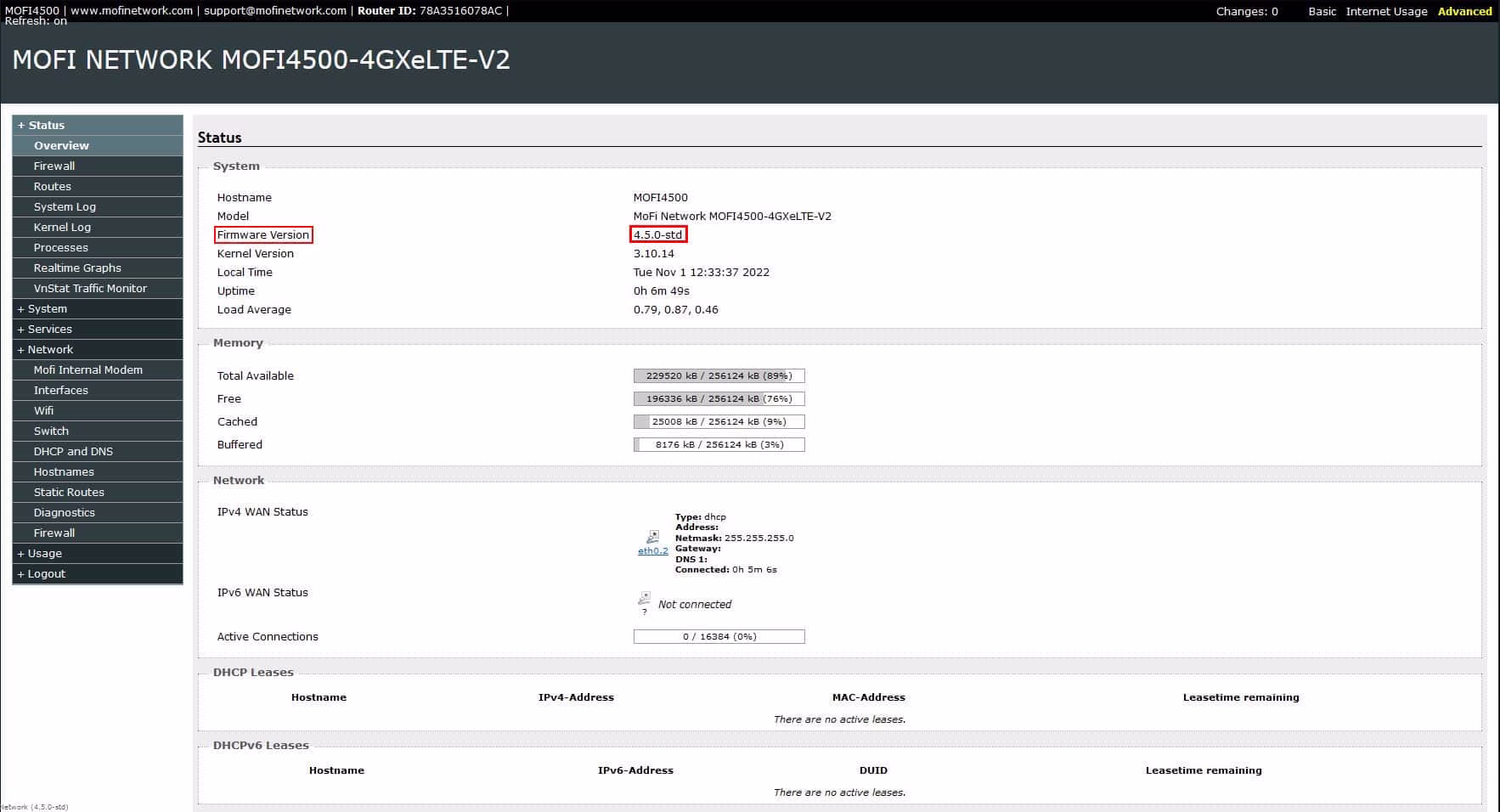The height and width of the screenshot is (812, 1500).
Task: Open the eth0.2 interface link
Action: coord(653,551)
